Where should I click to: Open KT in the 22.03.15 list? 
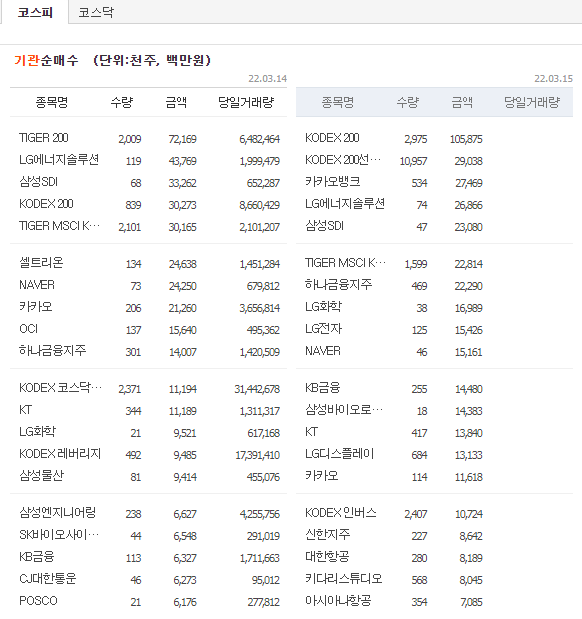tap(312, 432)
